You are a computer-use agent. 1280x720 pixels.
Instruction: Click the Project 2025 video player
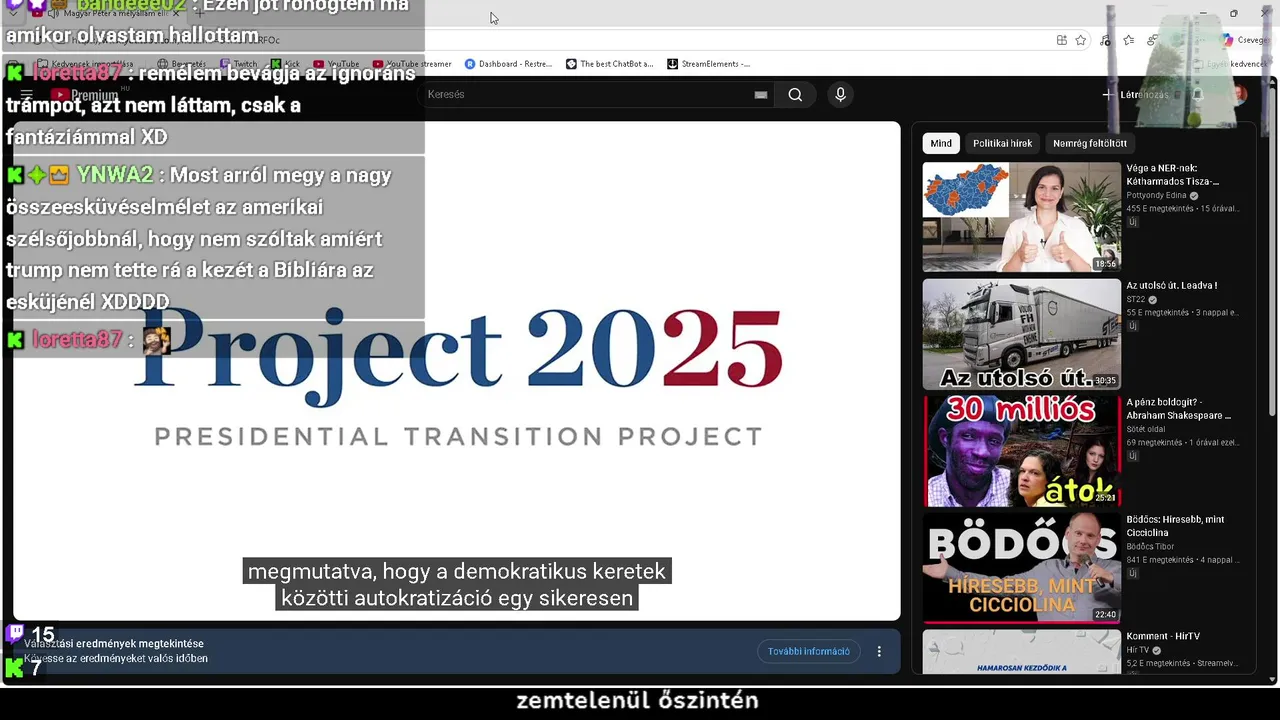457,371
